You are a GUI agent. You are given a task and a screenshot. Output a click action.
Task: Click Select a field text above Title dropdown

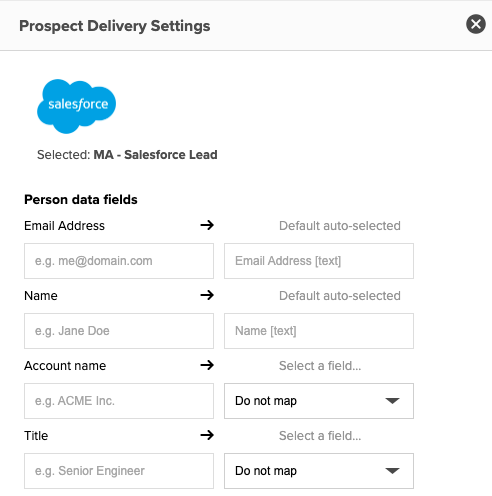point(320,436)
